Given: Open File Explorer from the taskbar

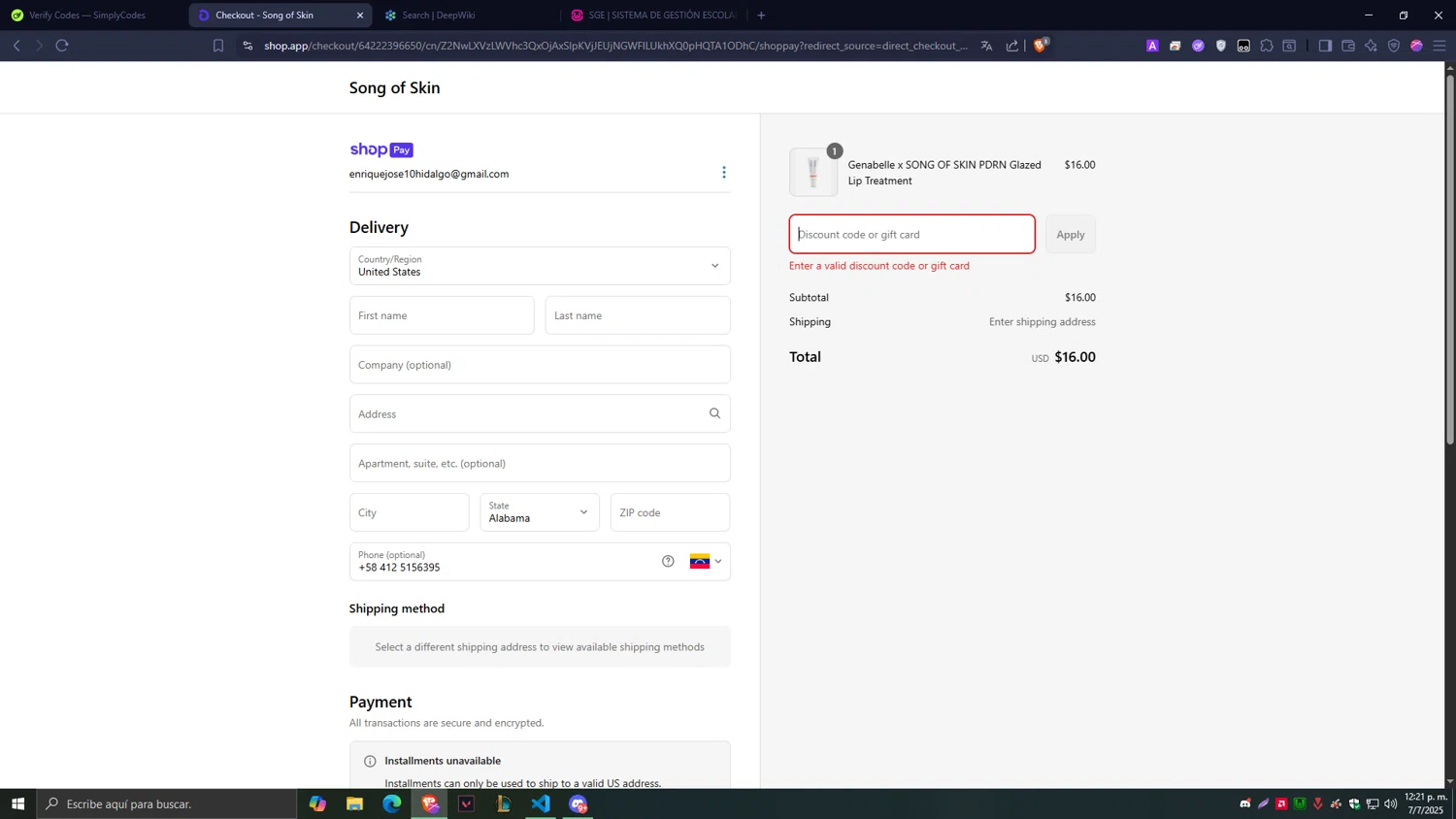Looking at the screenshot, I should coord(354,803).
